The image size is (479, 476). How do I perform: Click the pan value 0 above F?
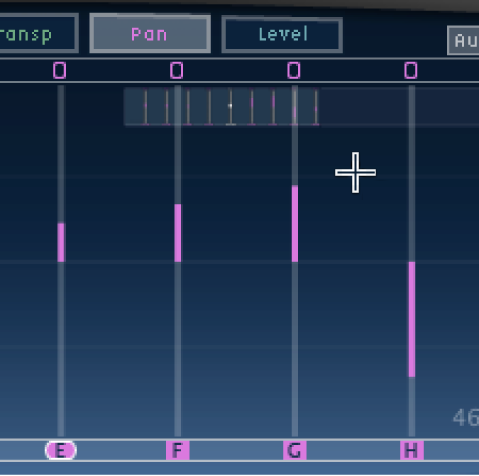pyautogui.click(x=177, y=71)
